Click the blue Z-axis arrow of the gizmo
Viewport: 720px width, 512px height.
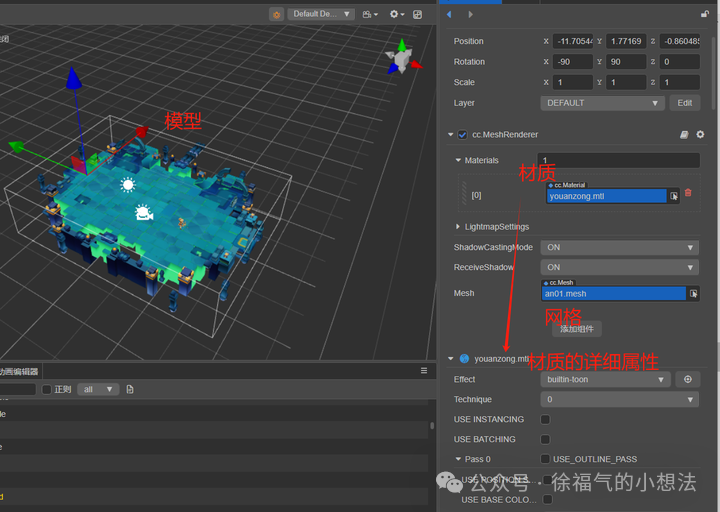(73, 78)
